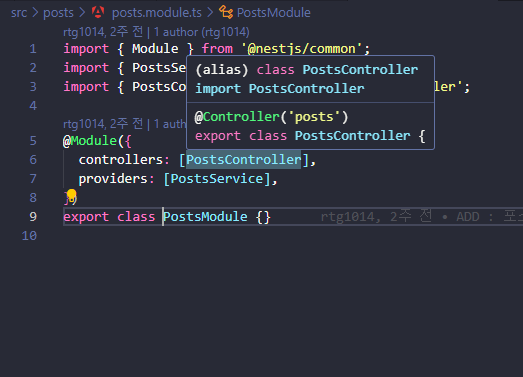Select the src breadcrumb segment
523x377 pixels.
point(19,13)
